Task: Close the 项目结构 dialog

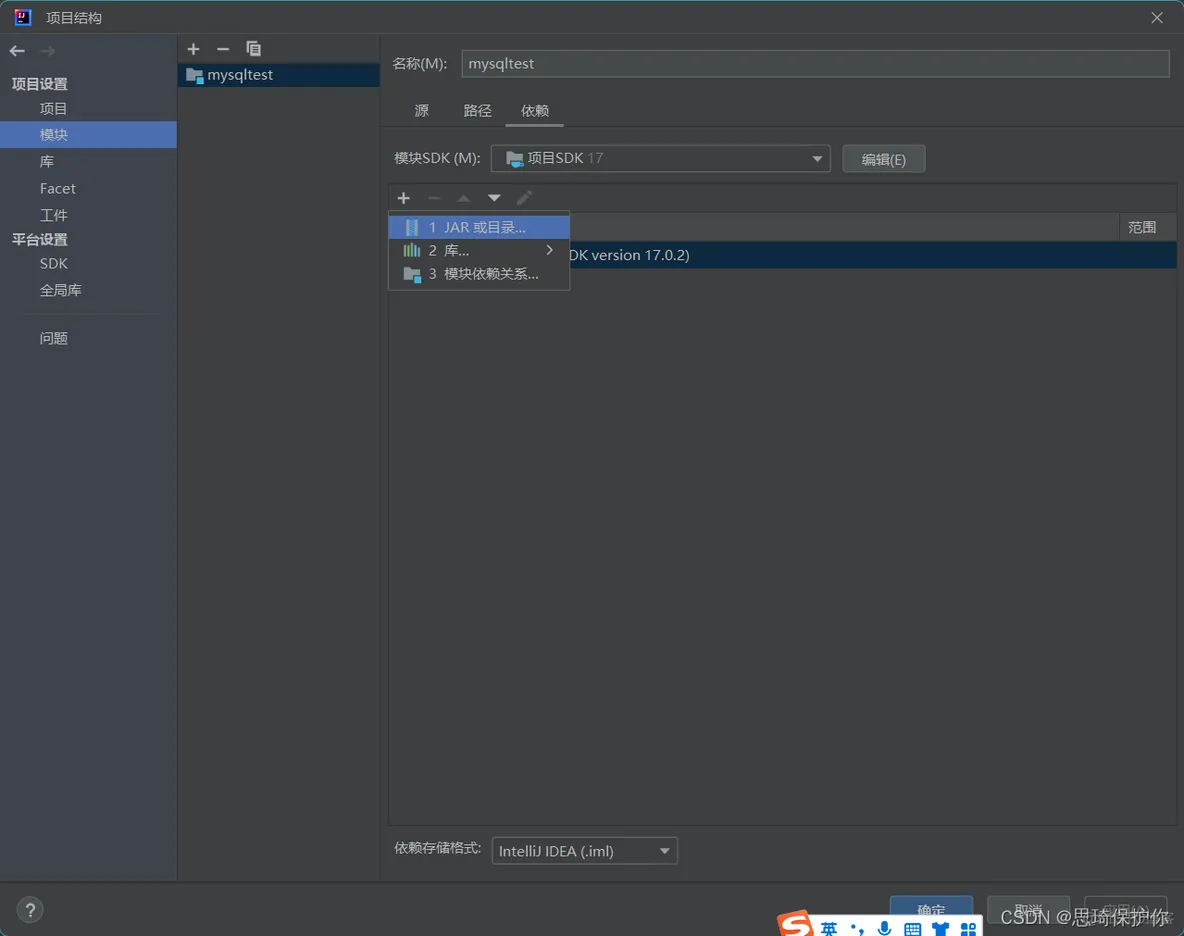Action: click(1157, 17)
